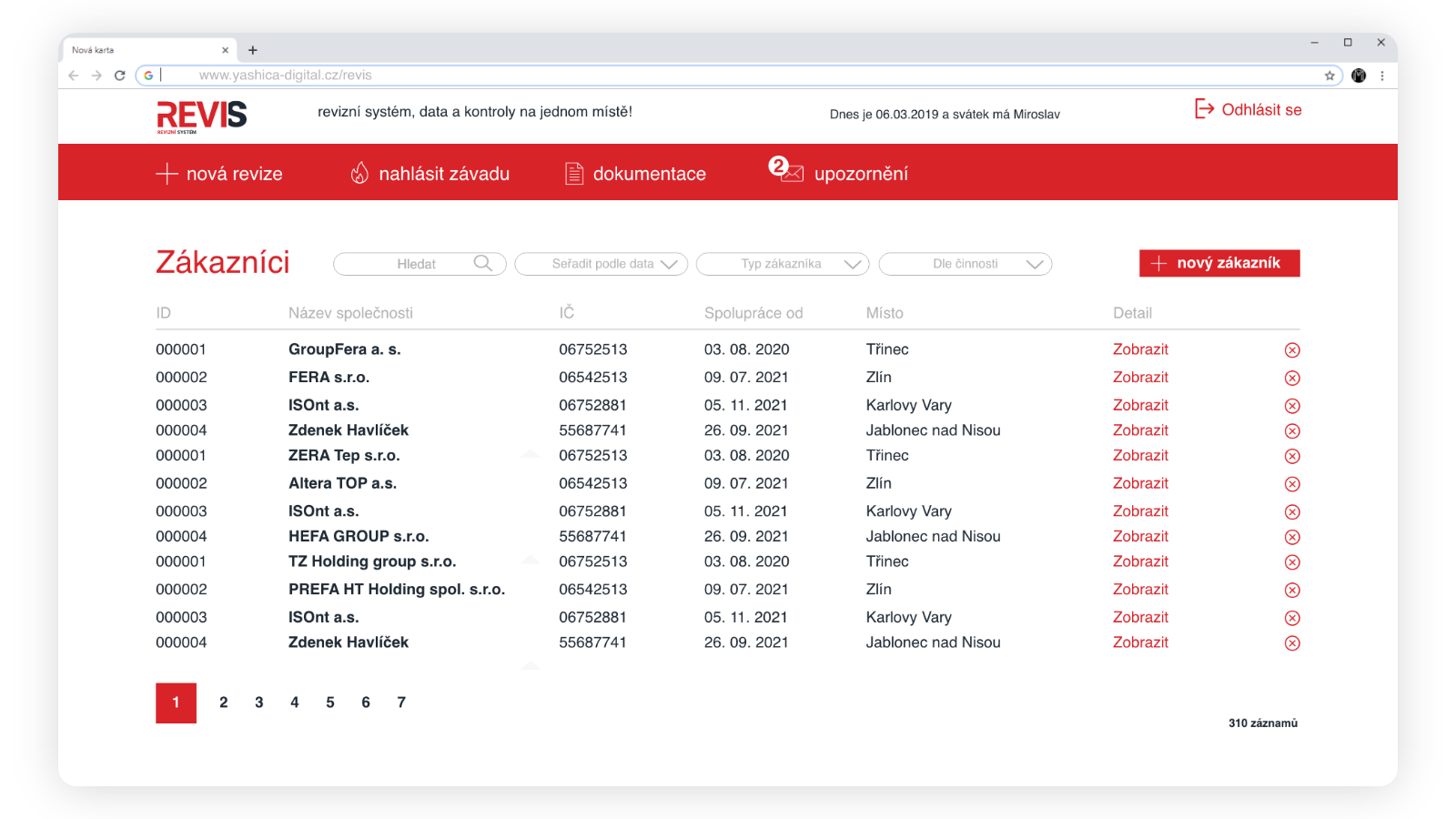Bookmark page with star icon
Viewport: 1456px width, 819px height.
[x=1330, y=76]
